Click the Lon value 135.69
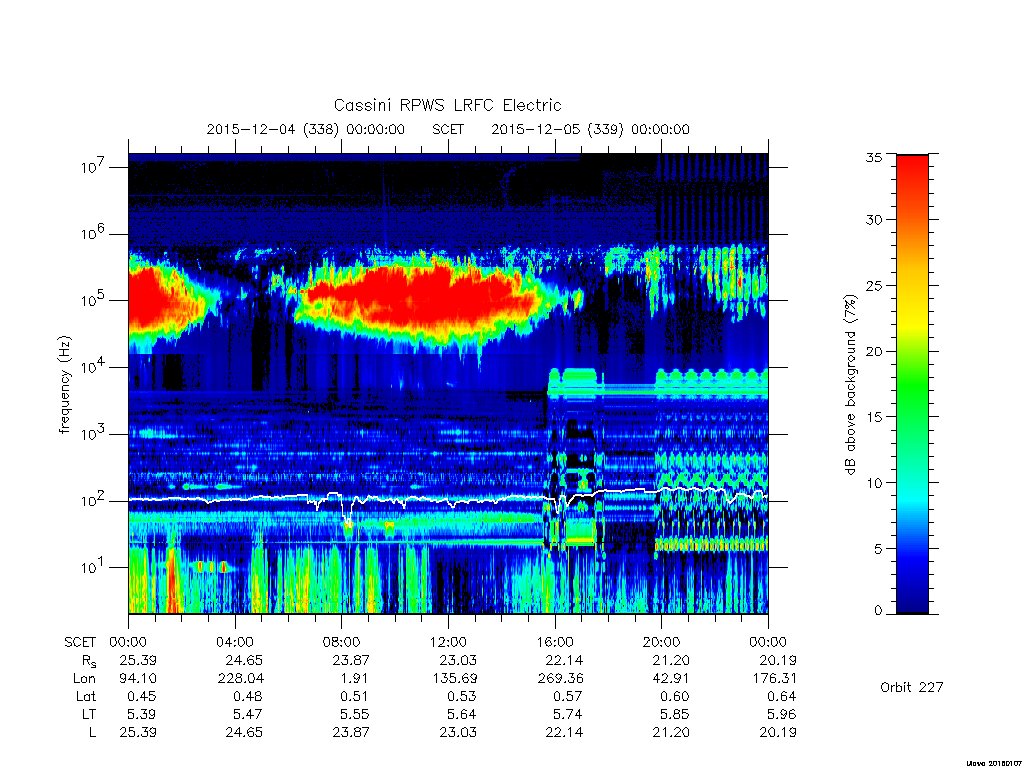The width and height of the screenshot is (1024, 768). [x=454, y=678]
